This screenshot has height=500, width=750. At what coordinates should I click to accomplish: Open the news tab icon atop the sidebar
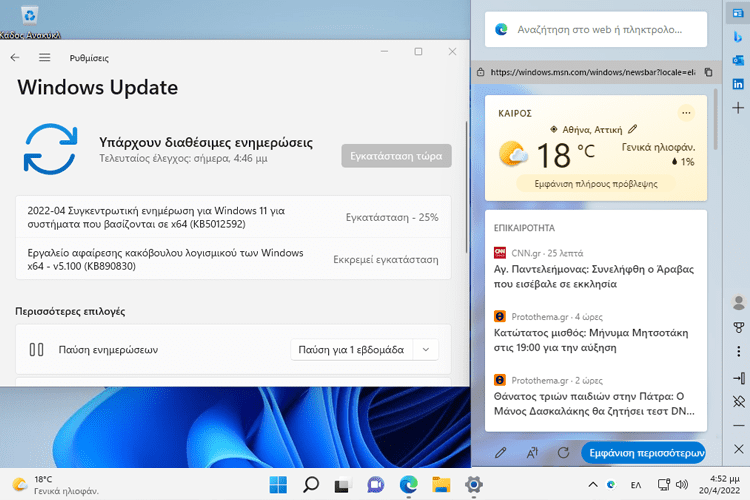(x=738, y=13)
